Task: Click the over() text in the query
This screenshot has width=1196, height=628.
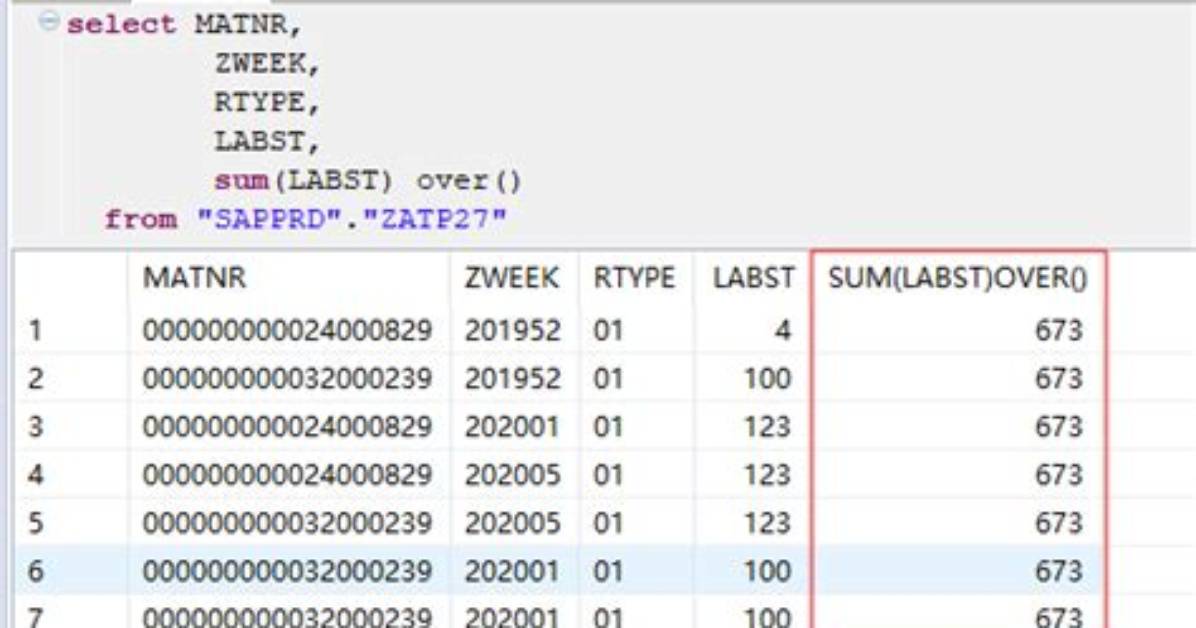Action: pos(469,182)
